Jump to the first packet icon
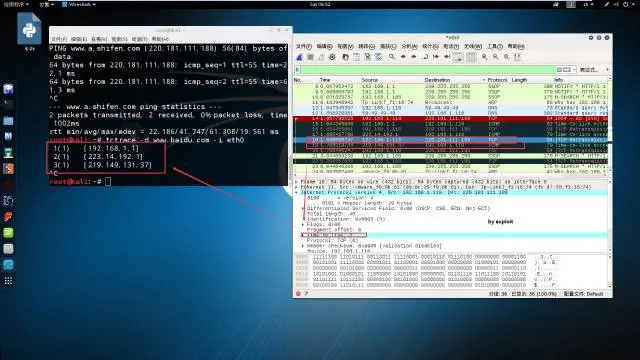This screenshot has width=640, height=360. click(x=436, y=57)
